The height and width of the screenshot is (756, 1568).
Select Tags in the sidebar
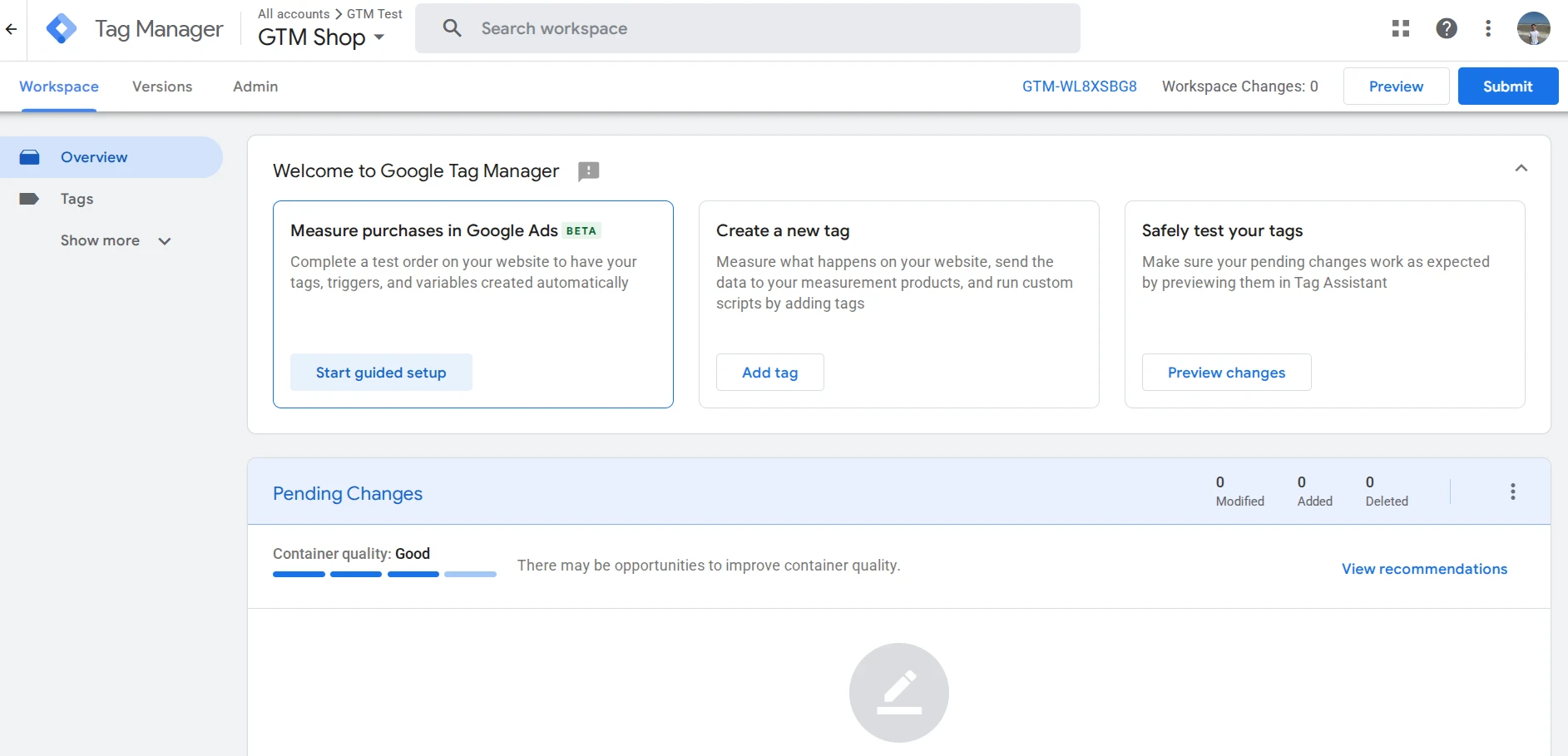[111, 199]
